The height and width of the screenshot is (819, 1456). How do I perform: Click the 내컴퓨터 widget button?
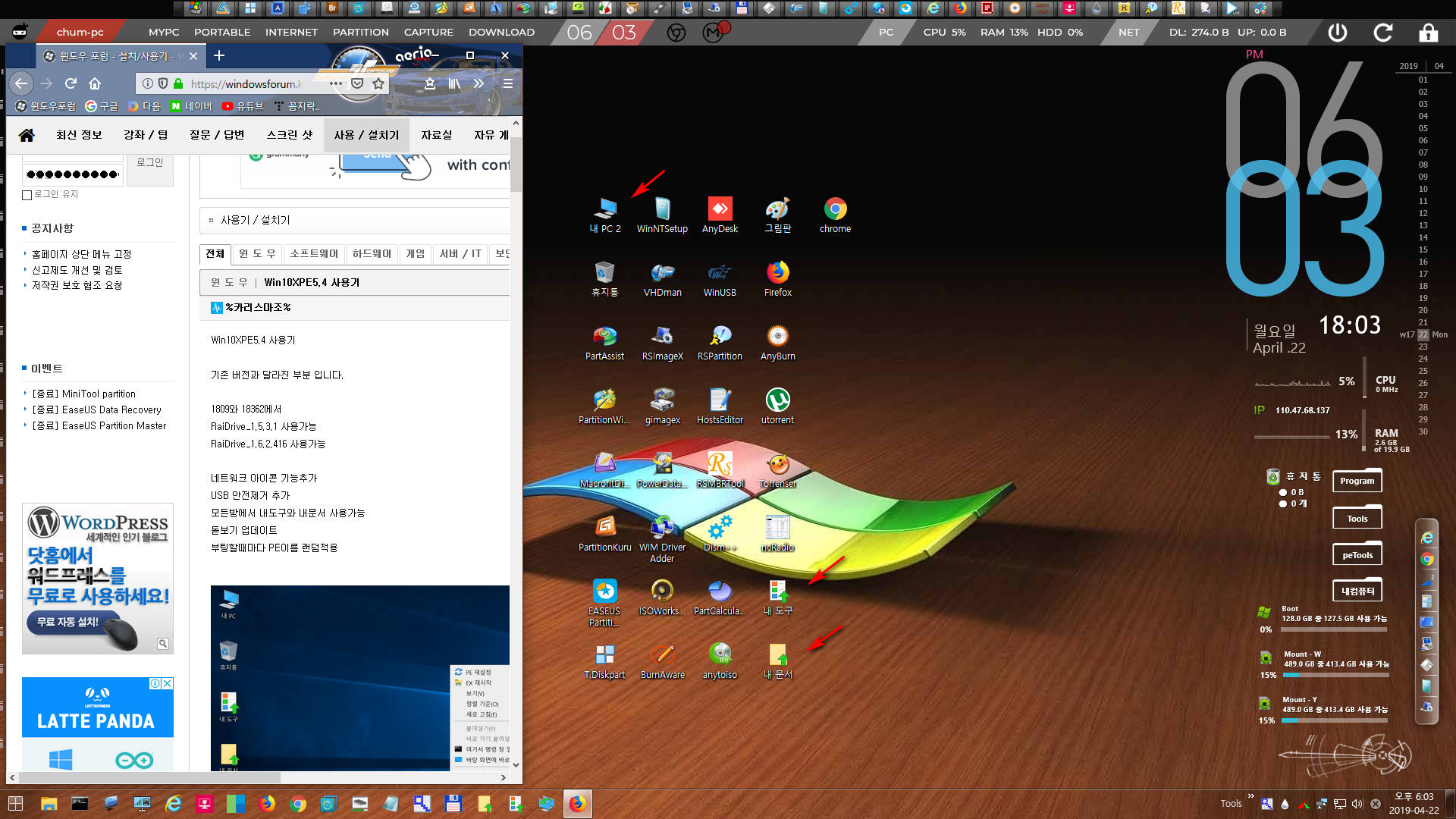[x=1357, y=591]
